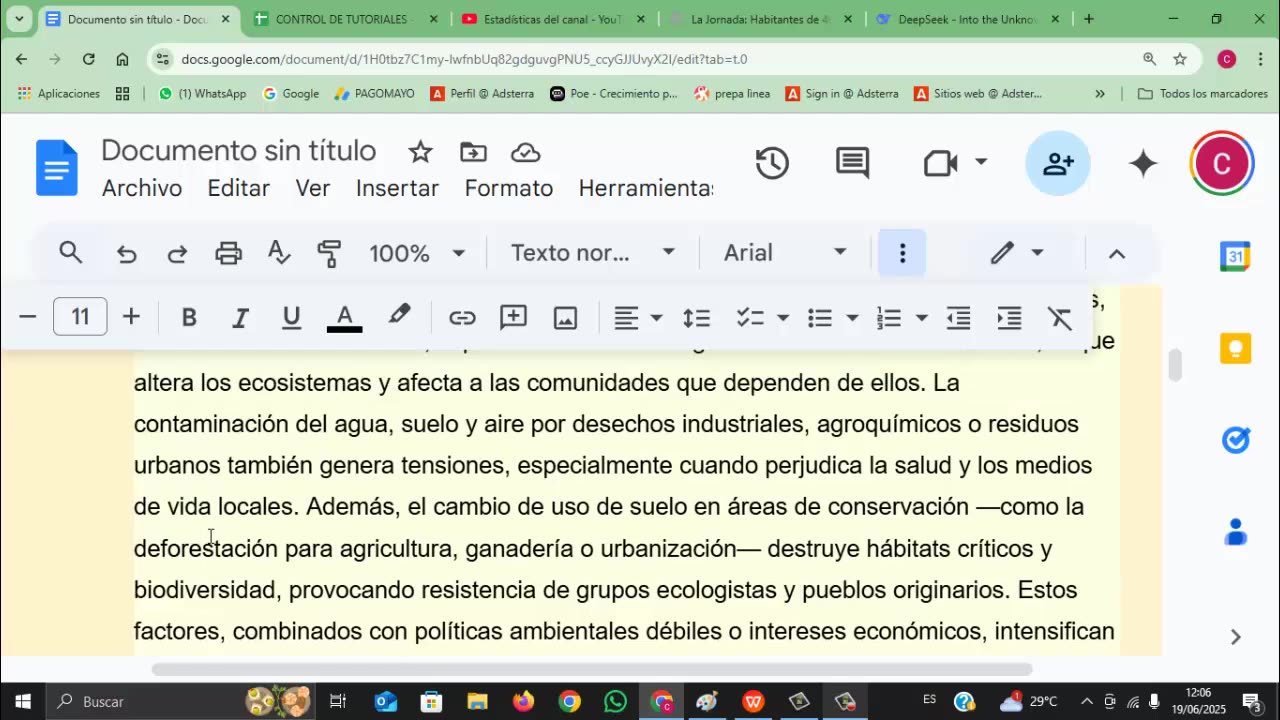Expand the checklist menu arrow
This screenshot has height=720, width=1280.
click(783, 318)
